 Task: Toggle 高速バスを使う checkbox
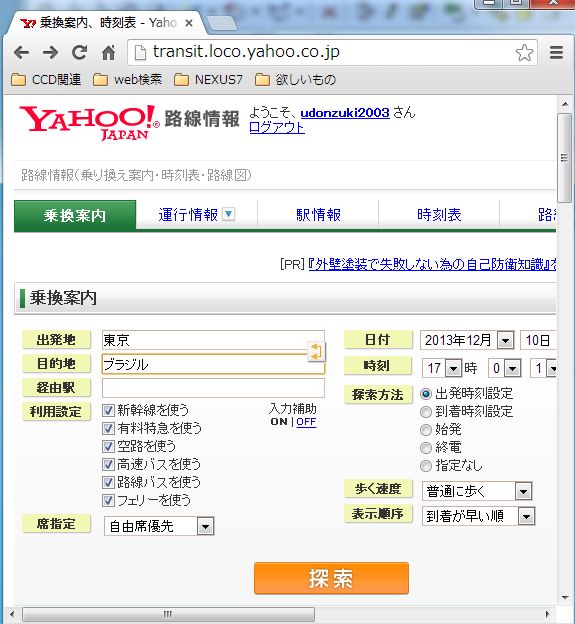[x=108, y=464]
